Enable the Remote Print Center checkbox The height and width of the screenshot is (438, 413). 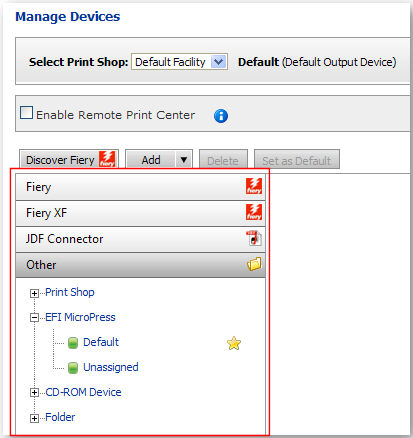(x=26, y=113)
